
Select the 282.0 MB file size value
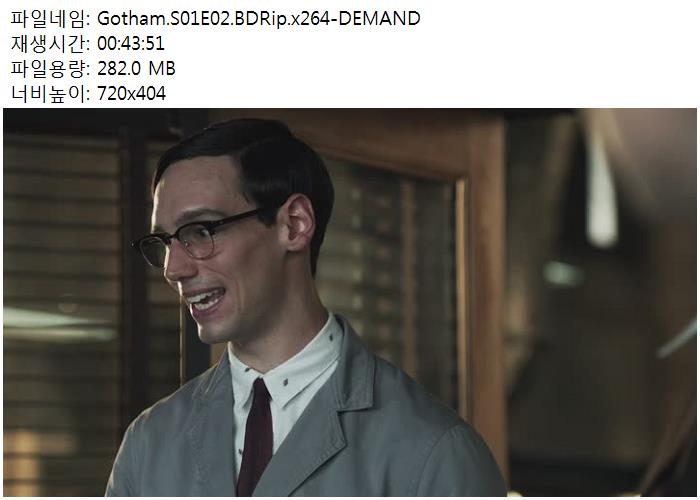pos(136,69)
